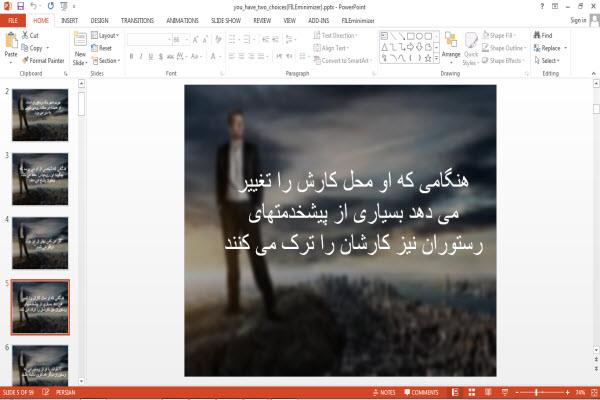
Task: Switch to Slide Sorter view in status bar
Action: (x=471, y=392)
